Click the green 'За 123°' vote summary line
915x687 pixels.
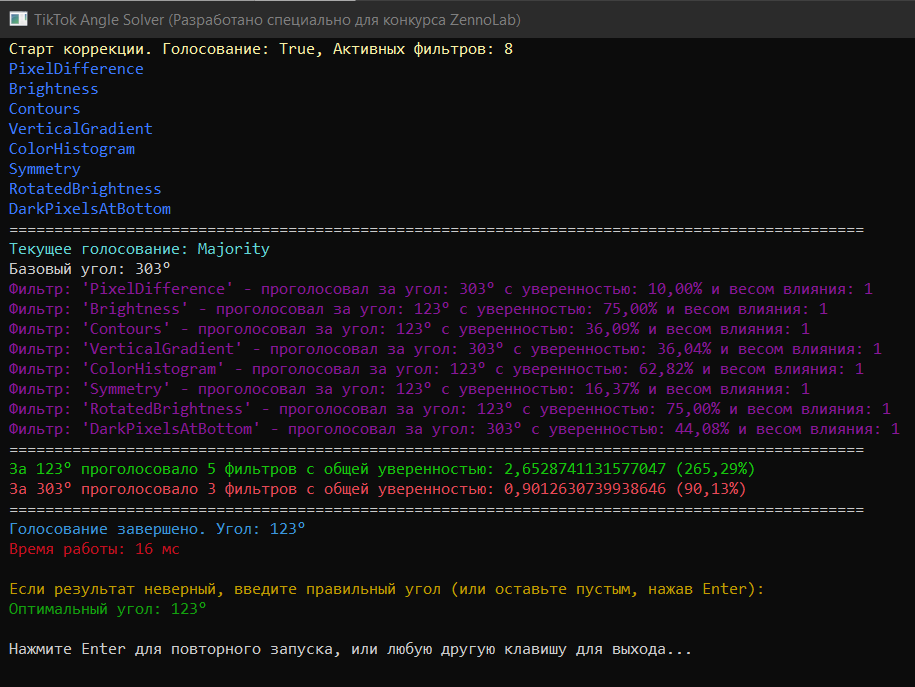382,469
